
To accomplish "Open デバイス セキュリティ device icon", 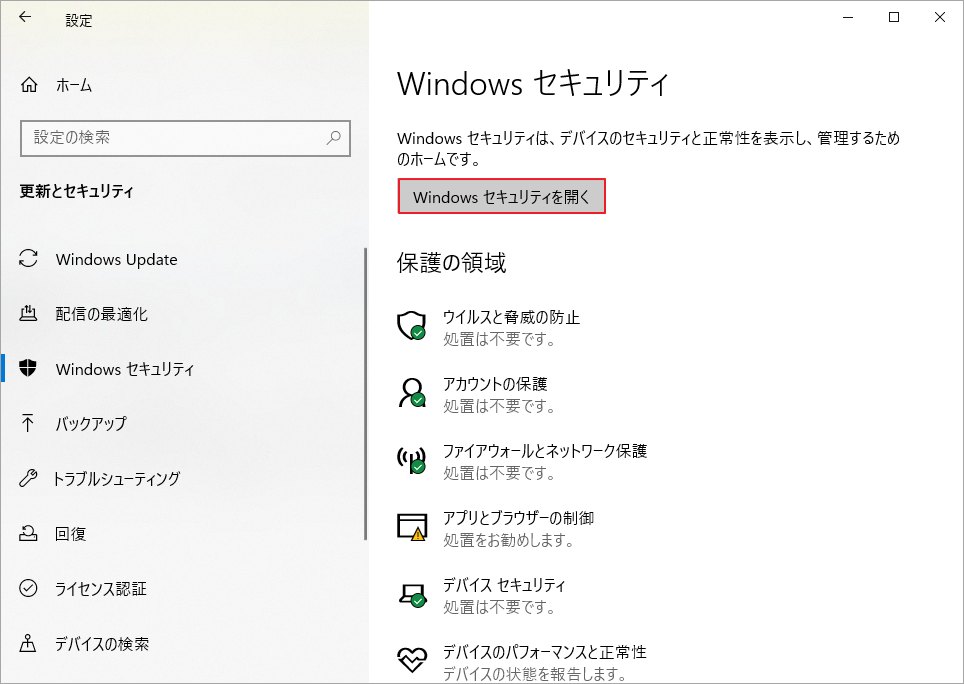I will [x=412, y=595].
